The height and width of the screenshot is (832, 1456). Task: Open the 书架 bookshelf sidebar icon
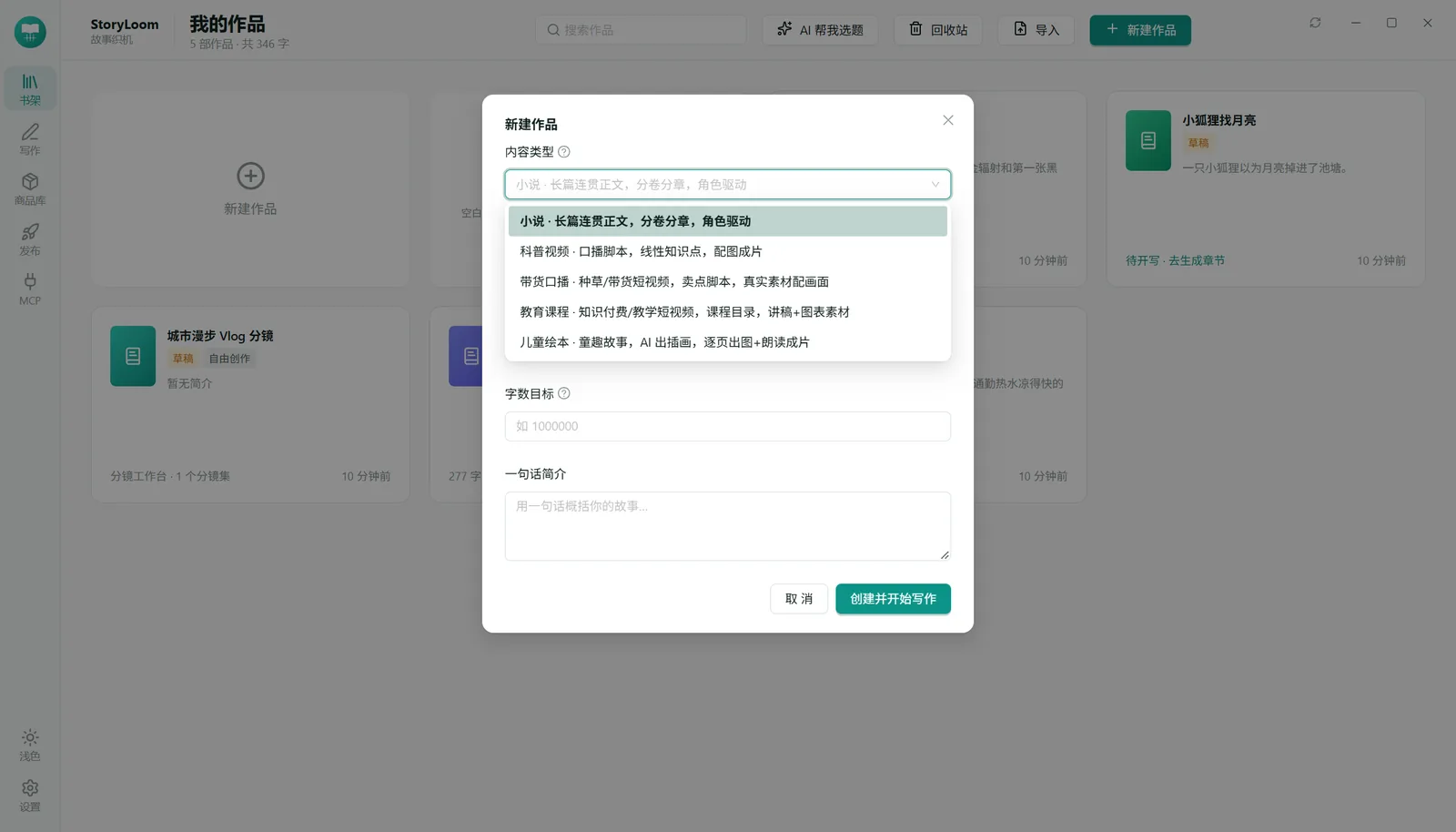(30, 88)
